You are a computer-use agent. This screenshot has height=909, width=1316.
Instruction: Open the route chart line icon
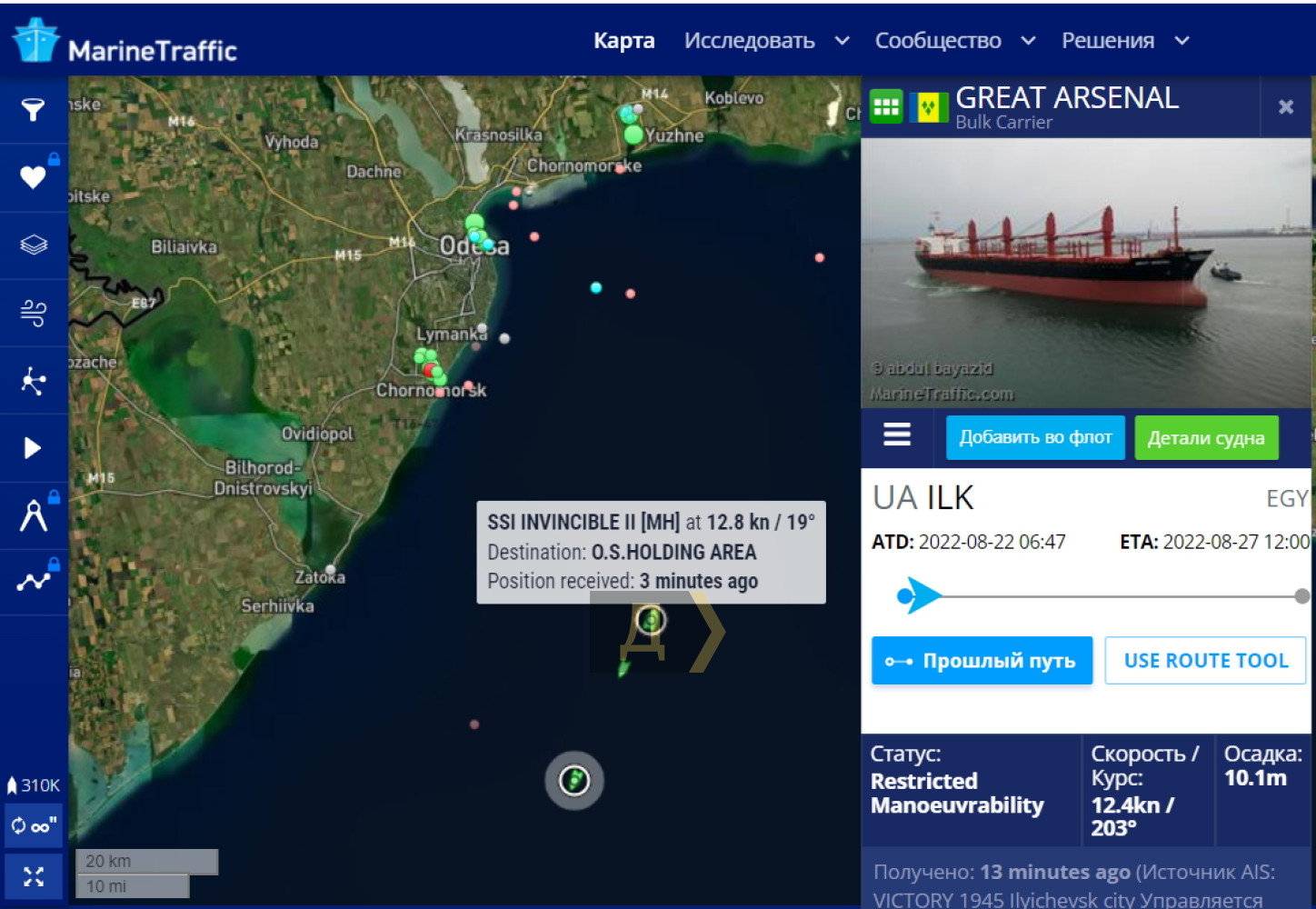pyautogui.click(x=33, y=582)
